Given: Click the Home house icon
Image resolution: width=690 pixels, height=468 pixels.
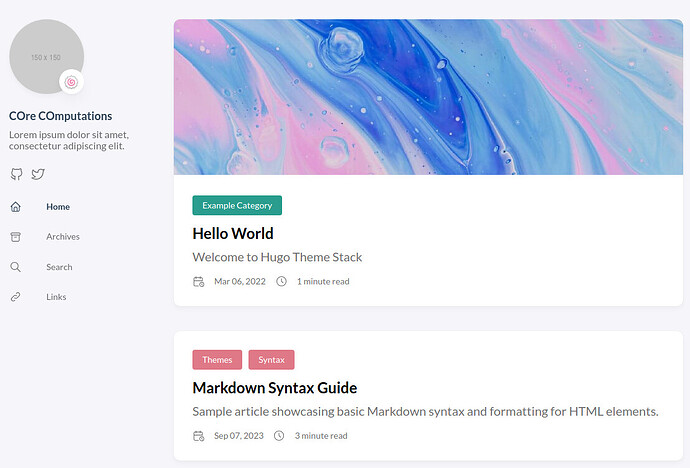Looking at the screenshot, I should click(15, 207).
